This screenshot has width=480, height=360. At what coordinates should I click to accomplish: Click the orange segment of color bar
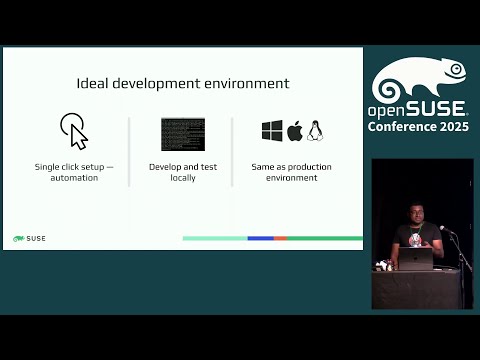(280, 238)
